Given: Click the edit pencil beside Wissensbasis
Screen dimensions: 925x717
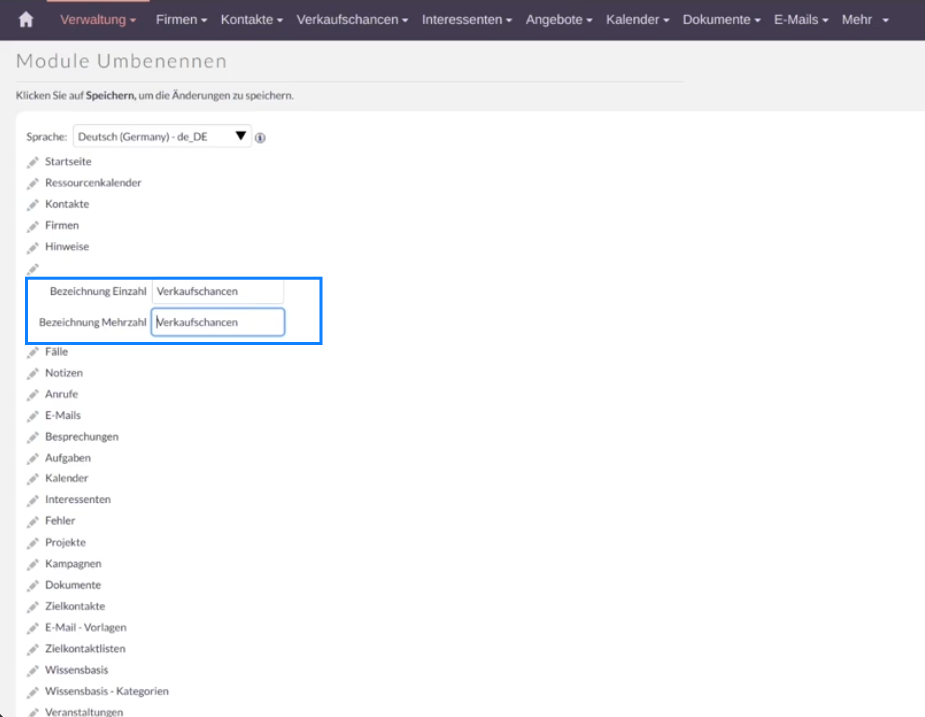Looking at the screenshot, I should coord(33,670).
